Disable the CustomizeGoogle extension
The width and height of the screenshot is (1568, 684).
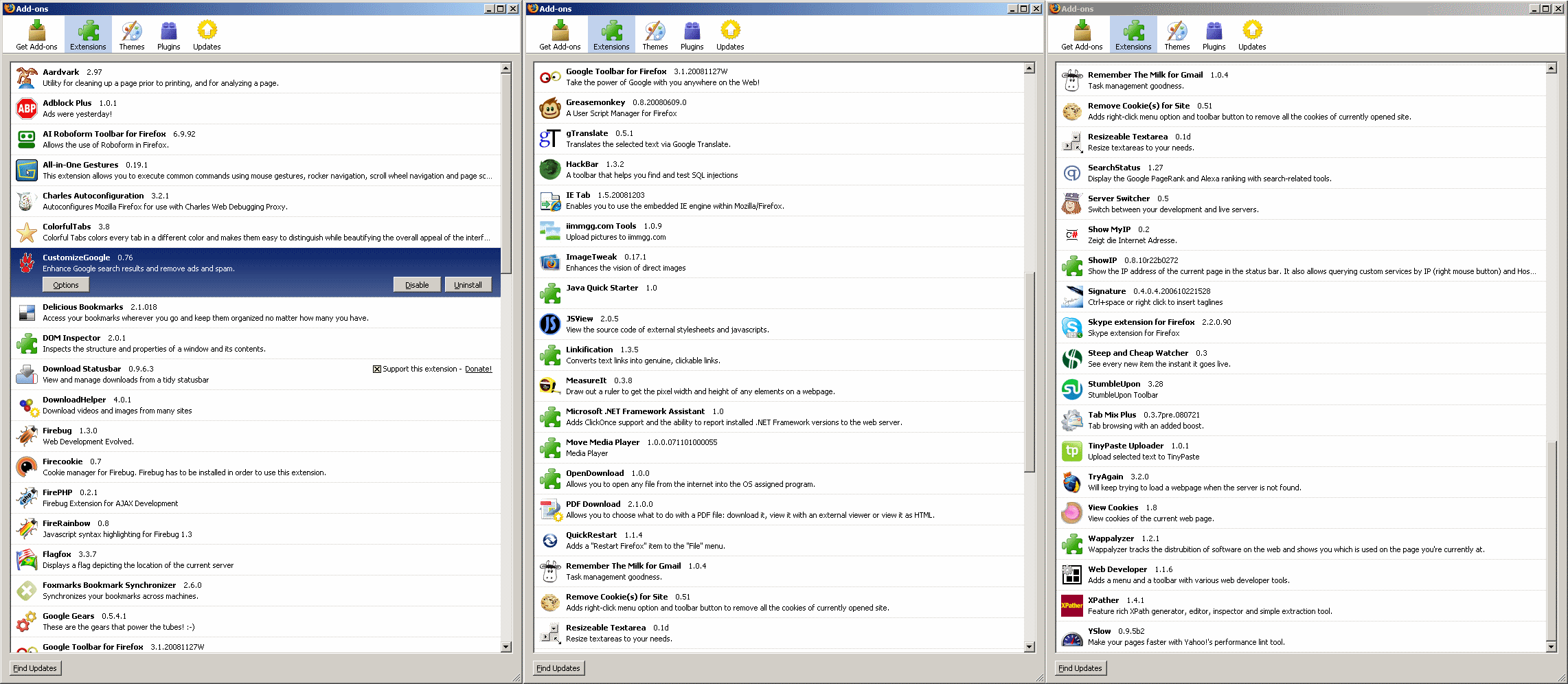416,284
